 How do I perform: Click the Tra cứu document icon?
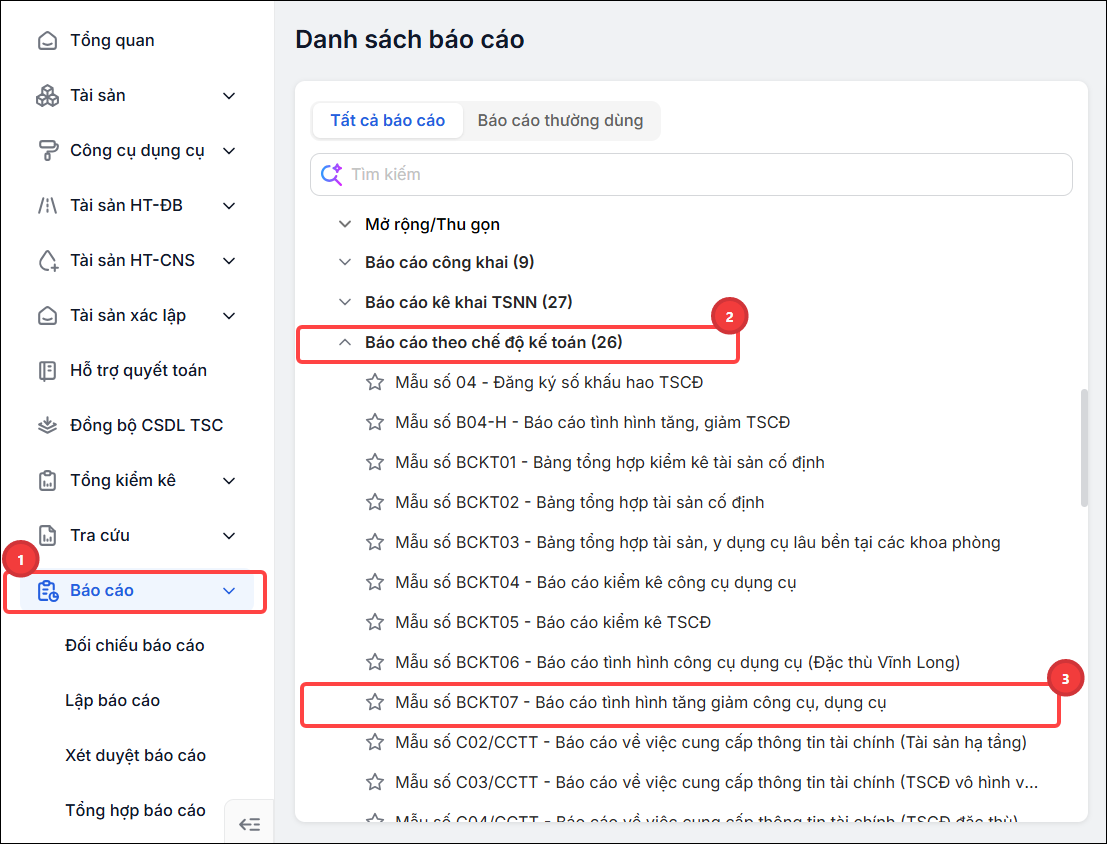point(47,535)
